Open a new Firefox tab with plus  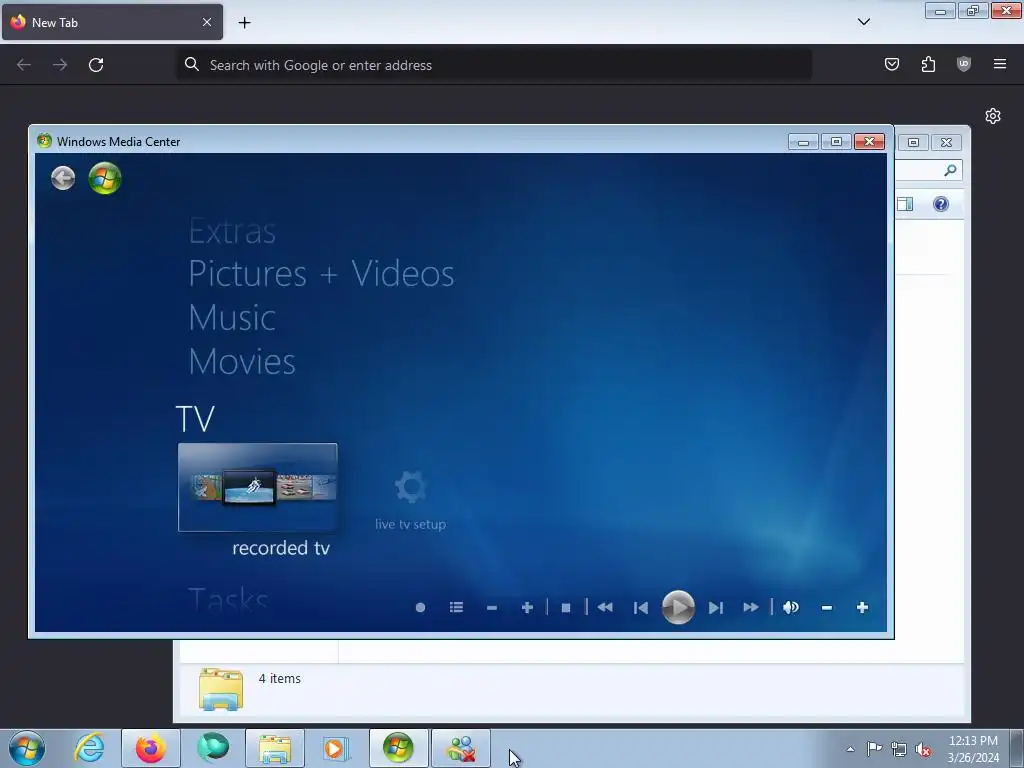click(244, 23)
